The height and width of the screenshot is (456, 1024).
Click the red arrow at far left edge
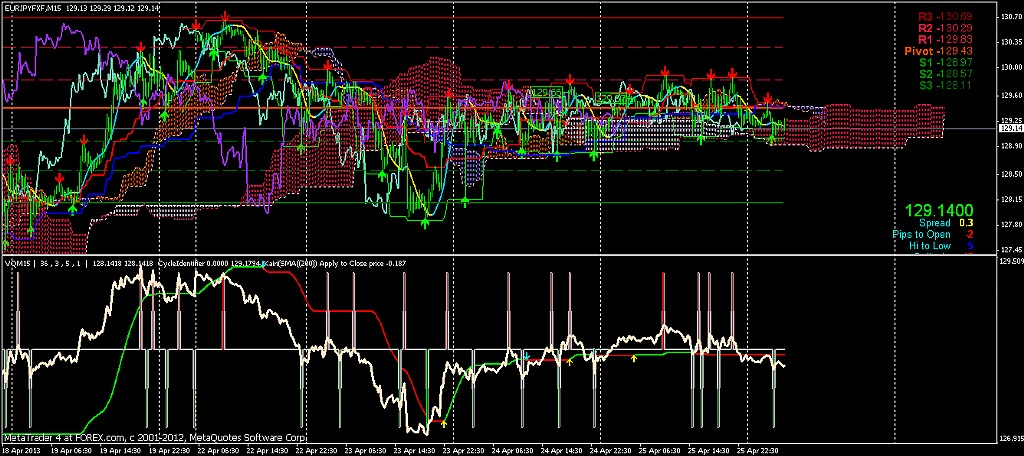(x=11, y=159)
